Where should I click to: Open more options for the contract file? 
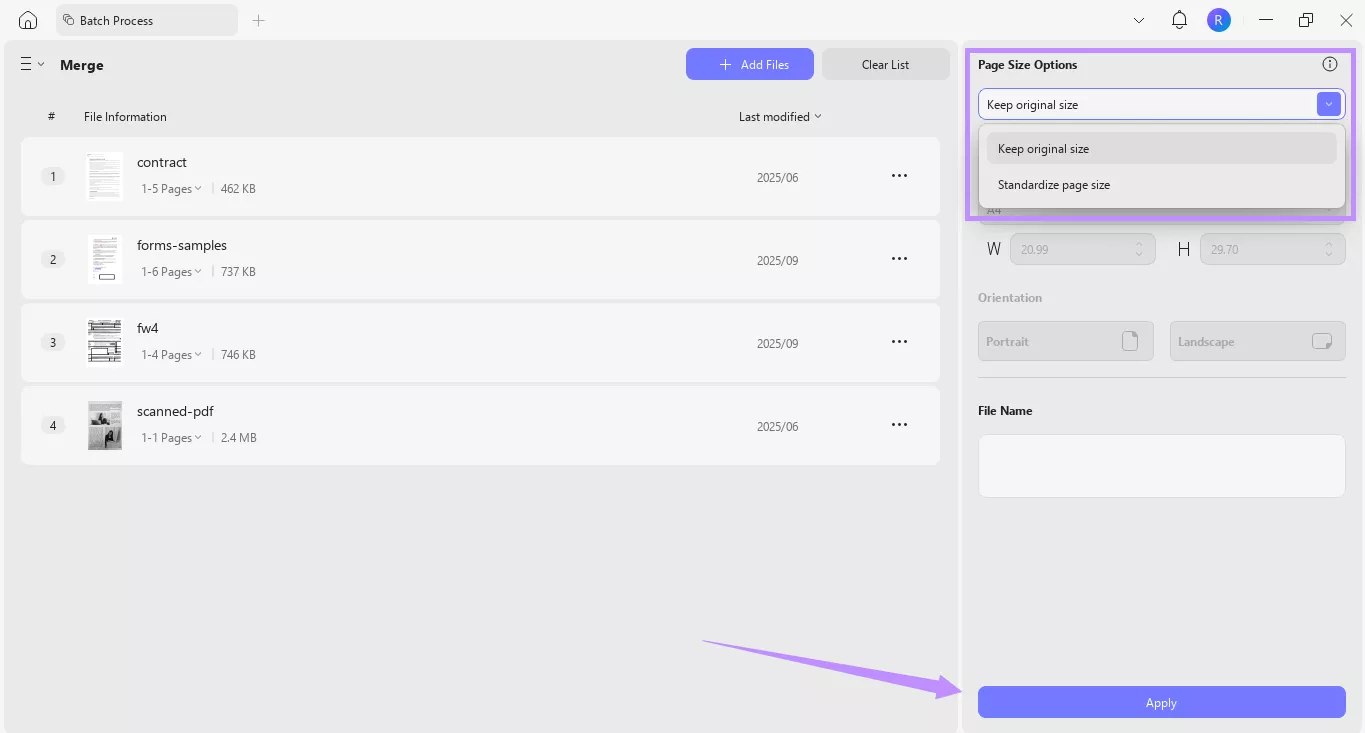tap(898, 175)
